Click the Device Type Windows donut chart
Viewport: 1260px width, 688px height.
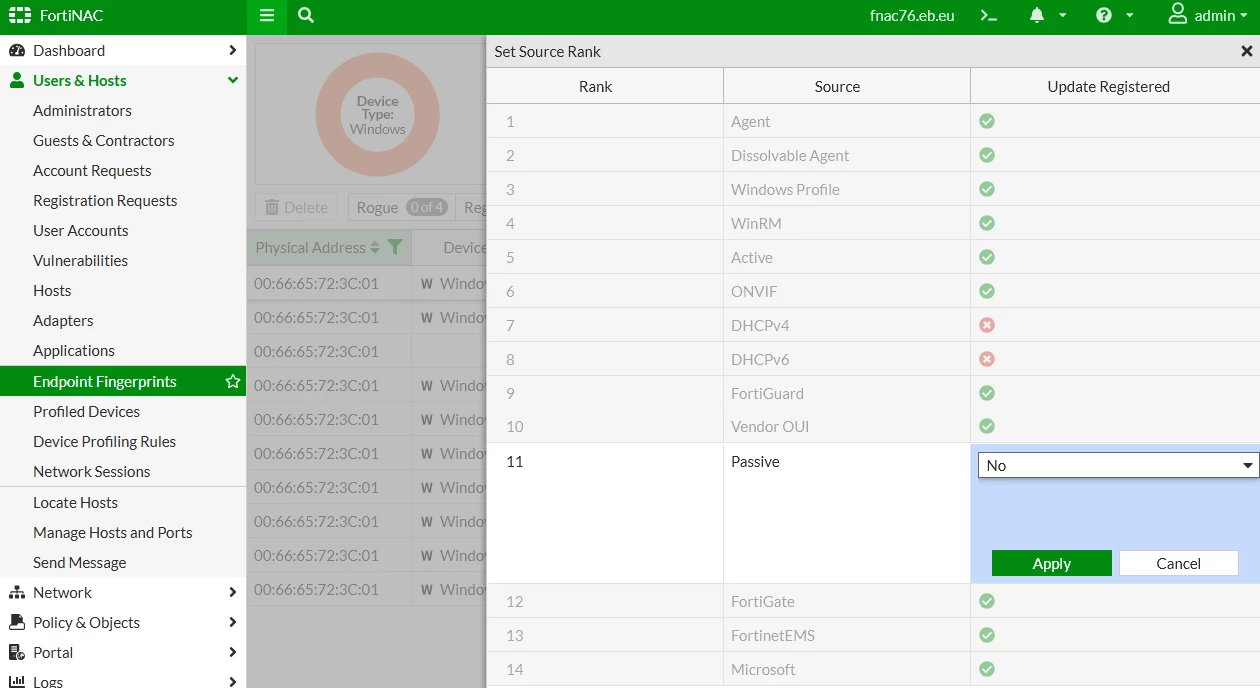pyautogui.click(x=377, y=115)
